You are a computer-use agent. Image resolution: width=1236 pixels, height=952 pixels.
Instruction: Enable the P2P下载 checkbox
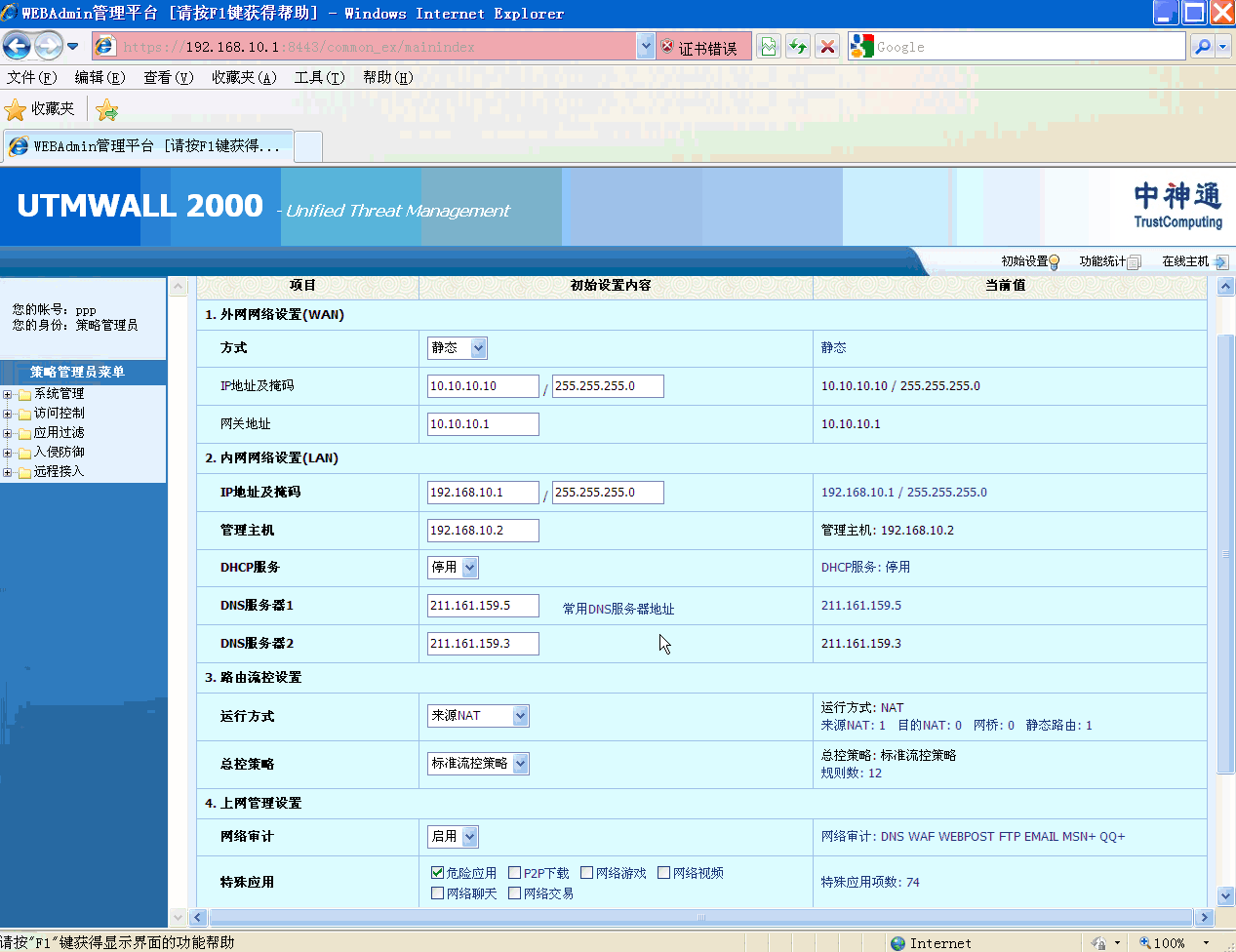click(515, 873)
